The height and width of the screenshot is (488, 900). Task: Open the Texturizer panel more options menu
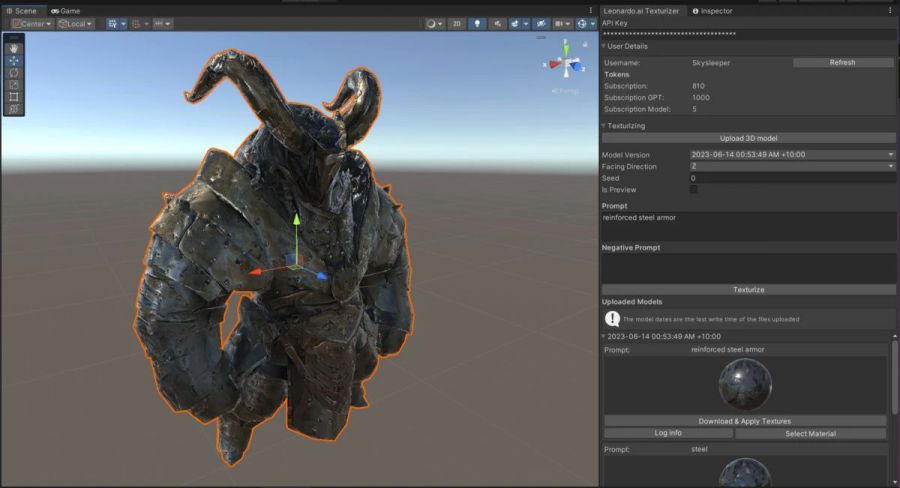click(890, 10)
